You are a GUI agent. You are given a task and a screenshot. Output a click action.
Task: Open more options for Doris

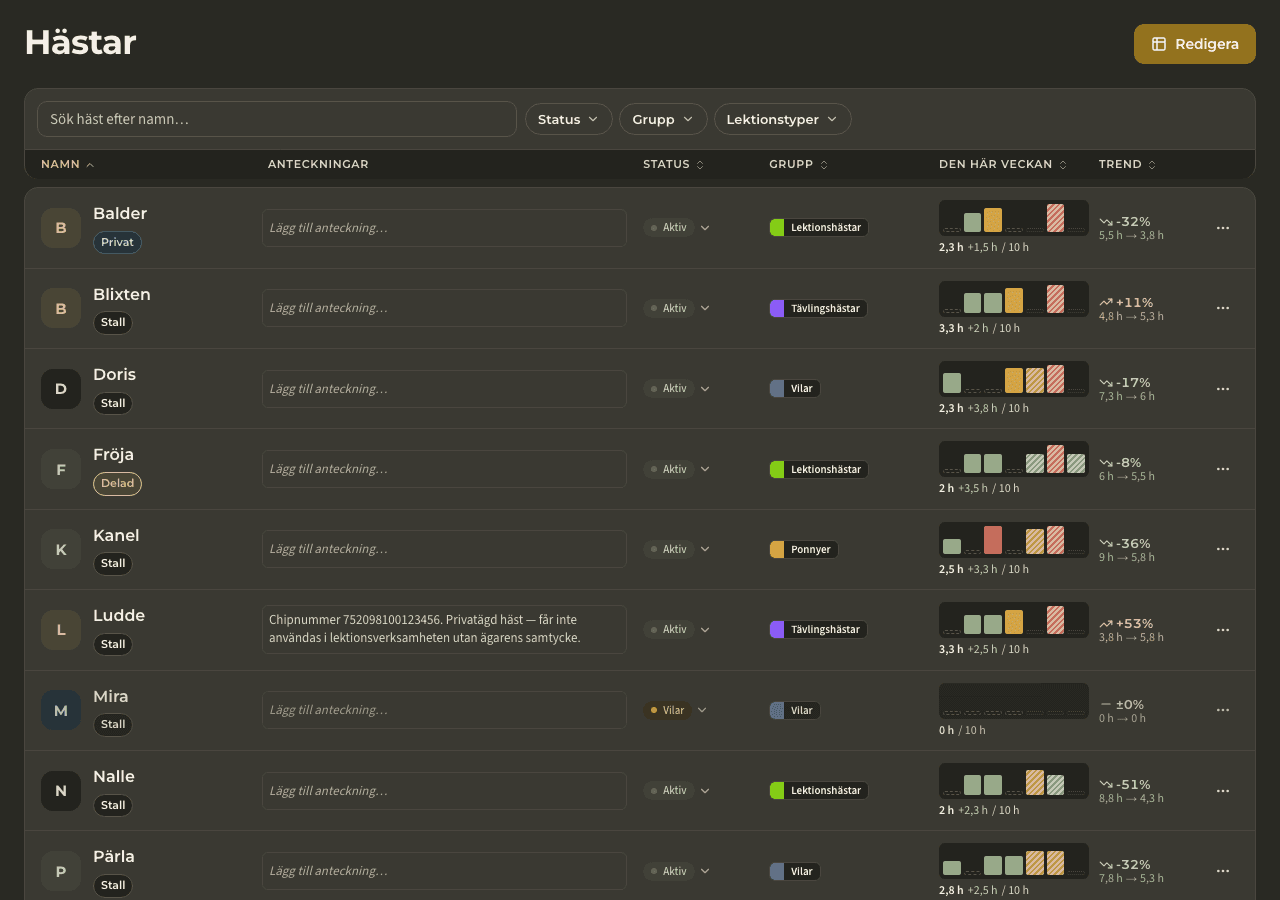[1222, 389]
